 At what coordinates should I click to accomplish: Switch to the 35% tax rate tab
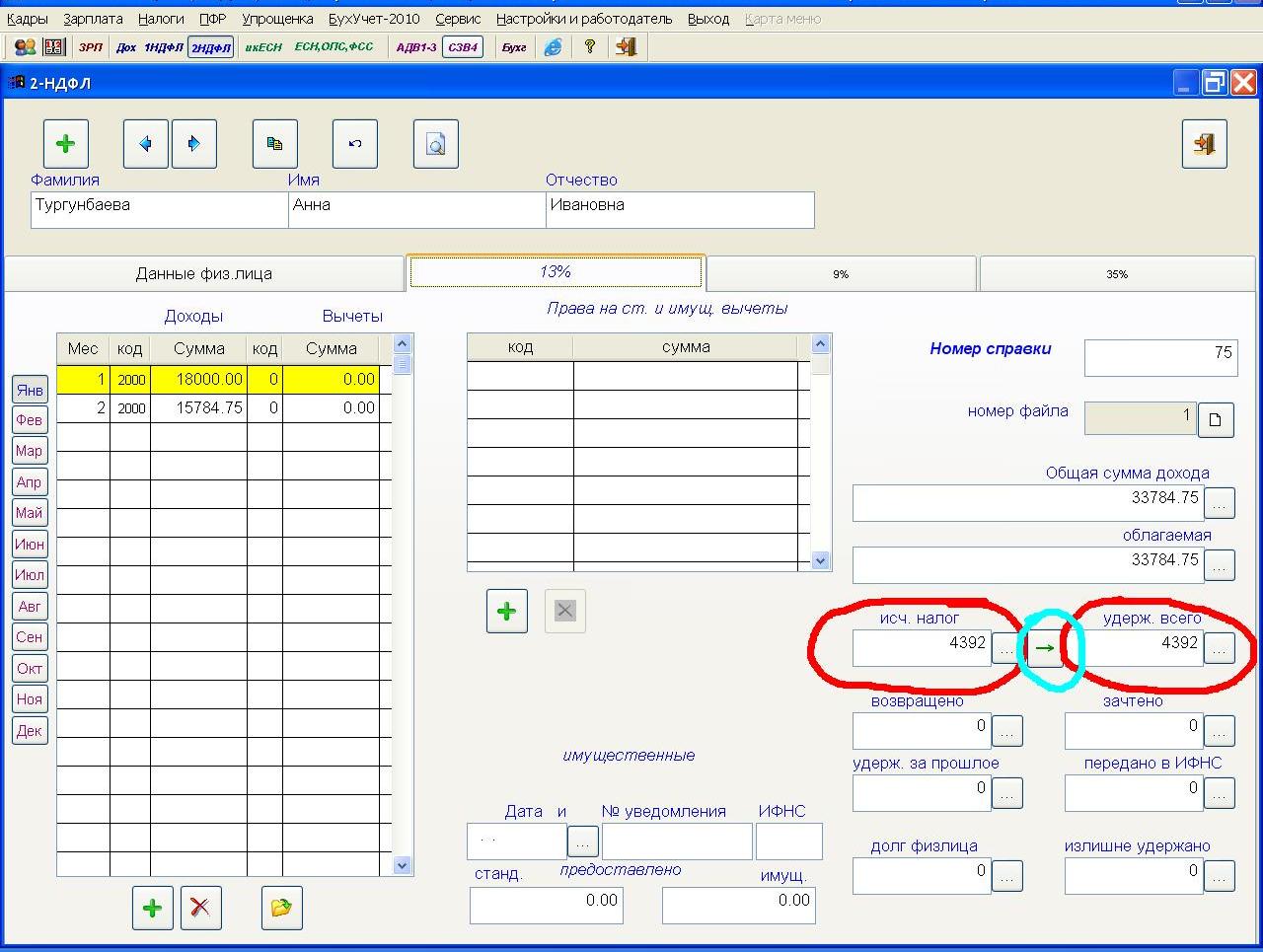click(x=1116, y=274)
